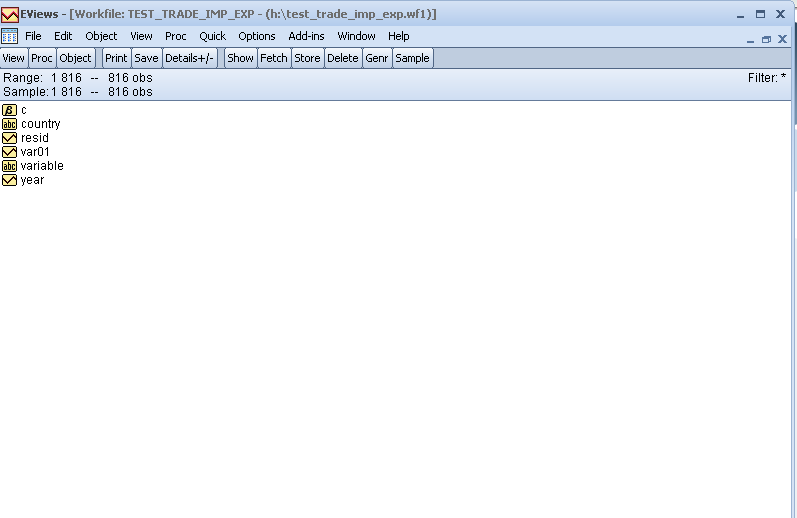Click the Sample toolbar button

[x=412, y=58]
